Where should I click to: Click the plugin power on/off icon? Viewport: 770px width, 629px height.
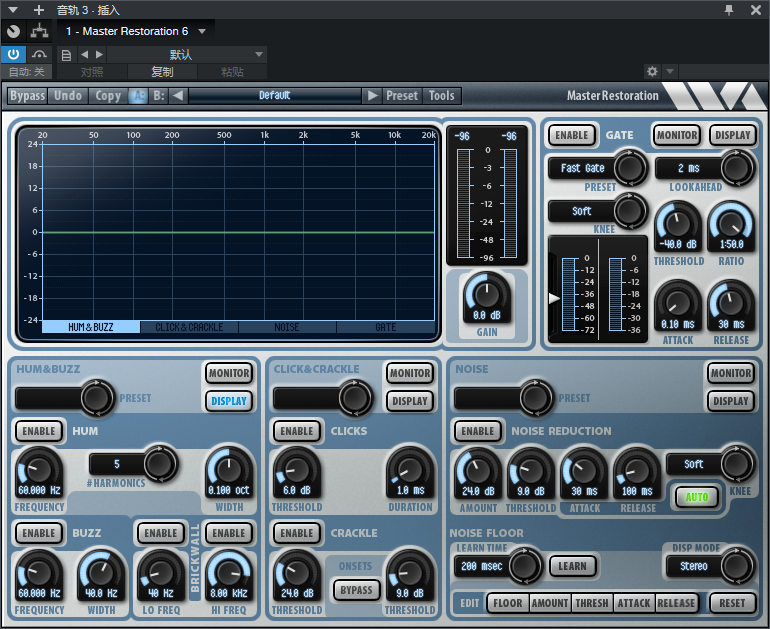pyautogui.click(x=13, y=54)
